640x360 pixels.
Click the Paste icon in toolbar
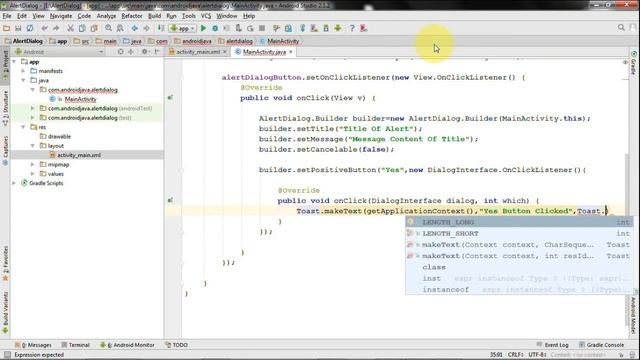coord(94,28)
